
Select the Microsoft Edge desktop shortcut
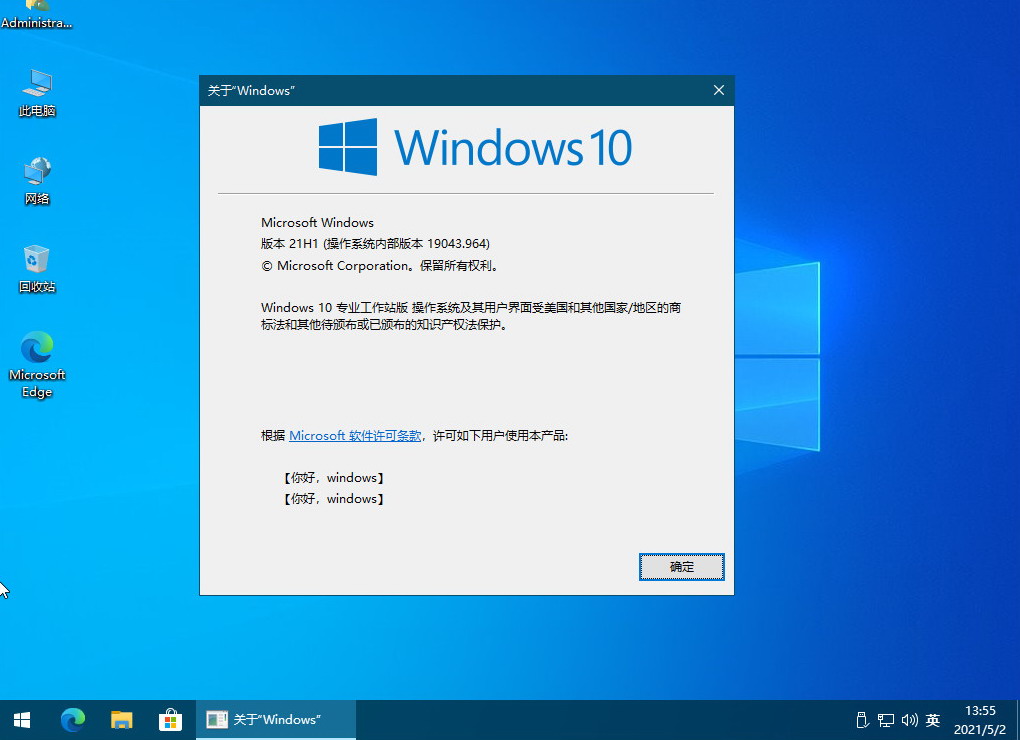click(x=37, y=364)
